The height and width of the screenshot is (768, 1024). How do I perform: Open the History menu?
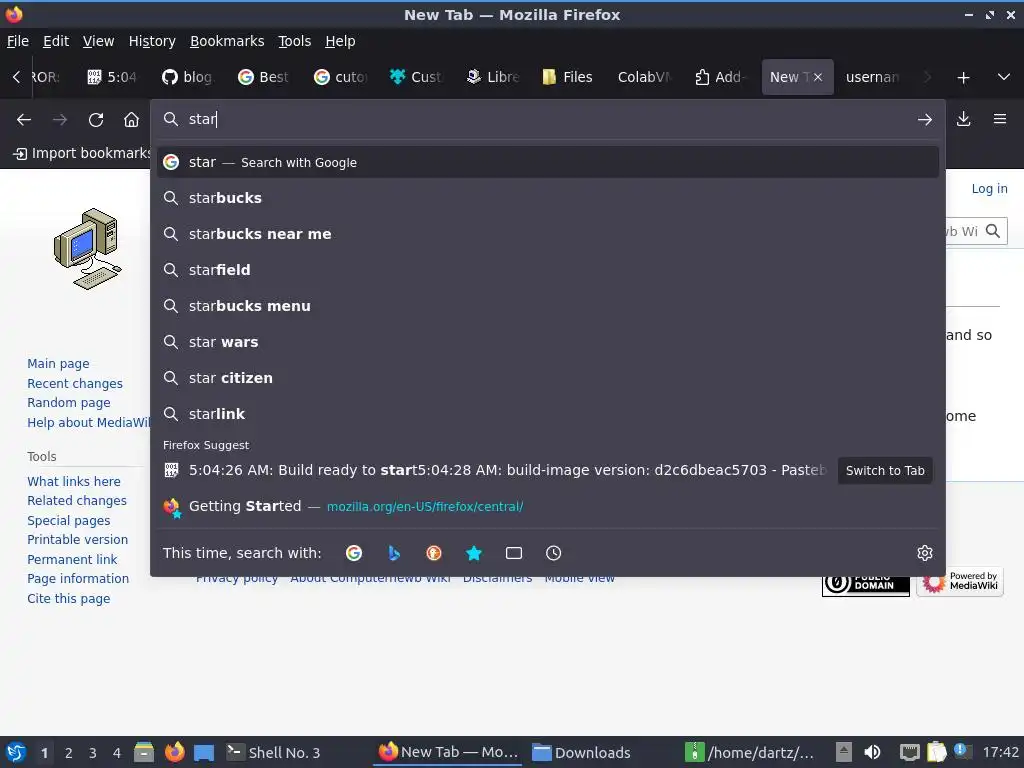click(x=152, y=41)
